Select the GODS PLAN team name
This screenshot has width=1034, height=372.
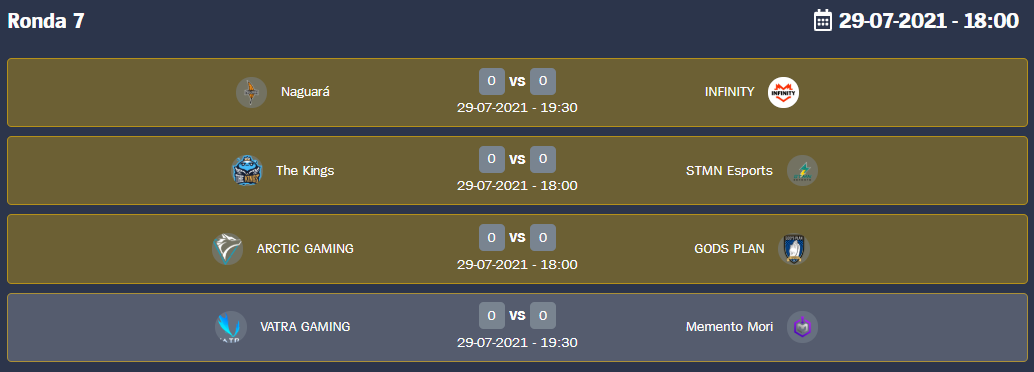(729, 249)
